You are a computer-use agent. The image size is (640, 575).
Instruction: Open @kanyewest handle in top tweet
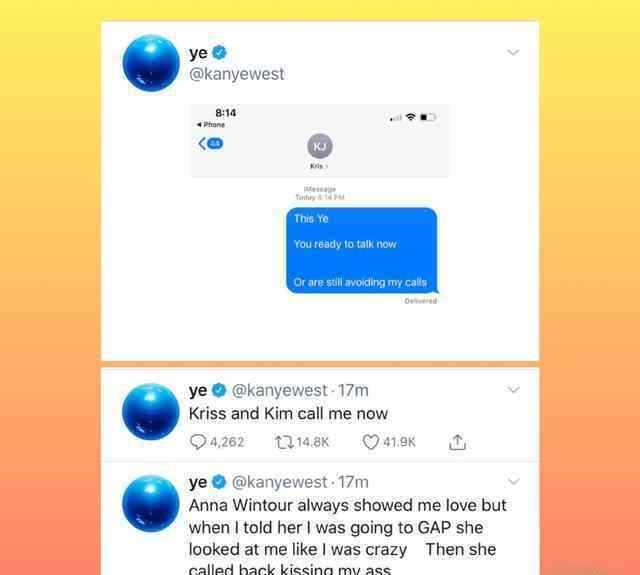[237, 74]
